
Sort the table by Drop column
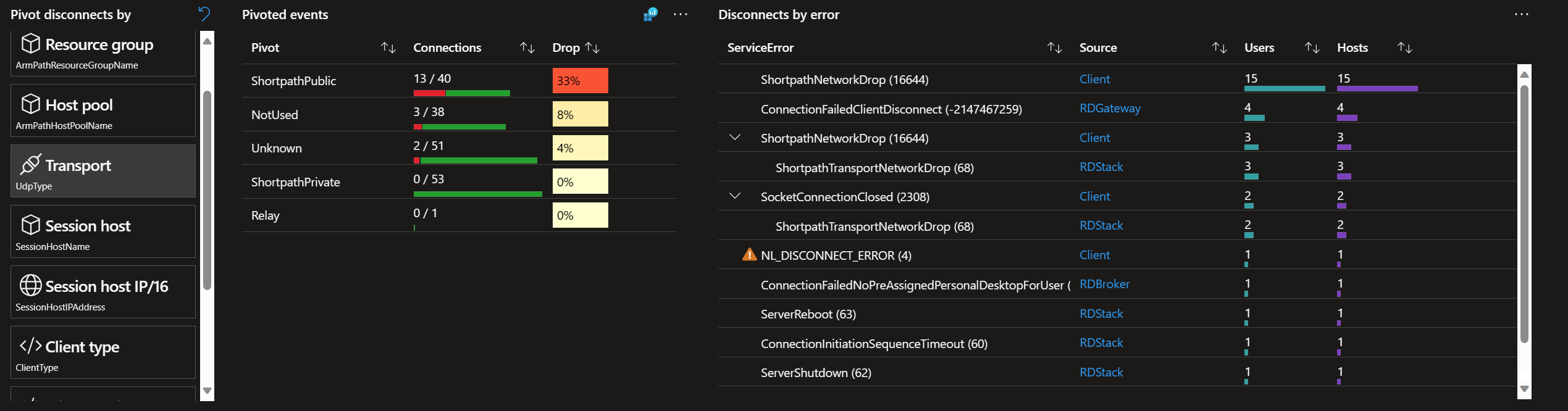click(592, 48)
